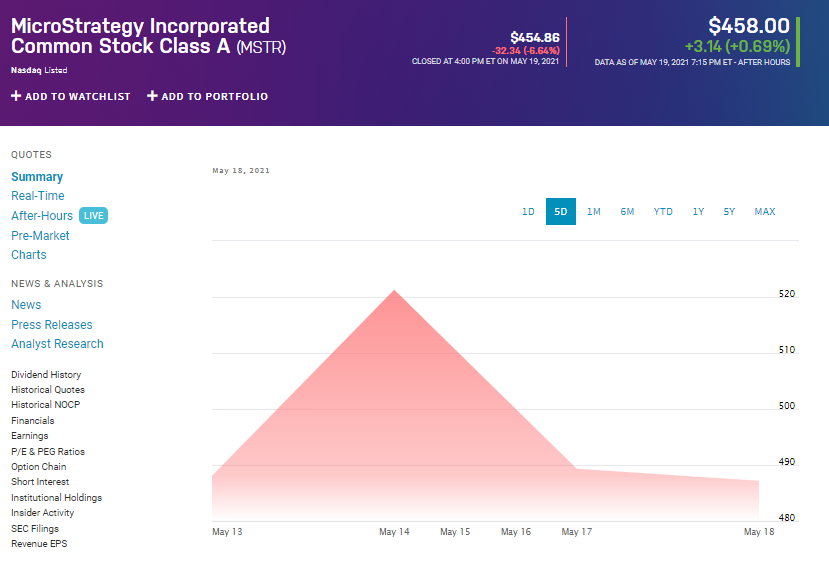Click the chart point at May 17
829x566 pixels.
[576, 469]
